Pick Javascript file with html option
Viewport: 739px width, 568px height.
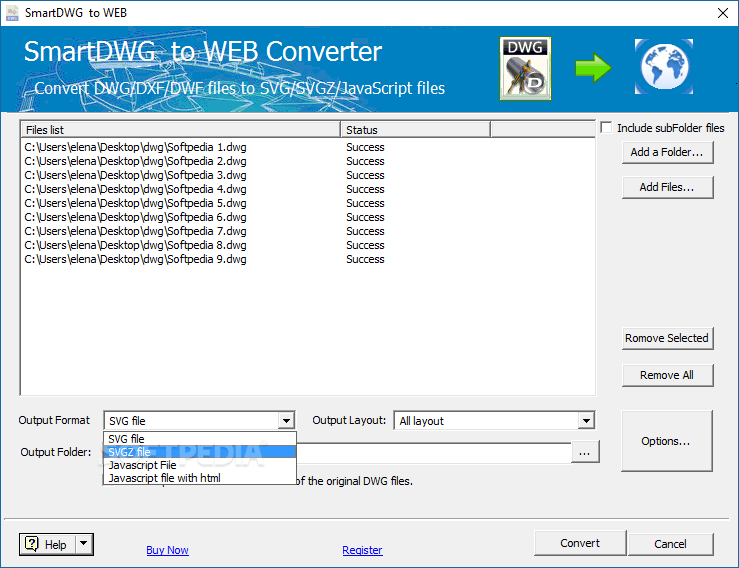(x=200, y=478)
